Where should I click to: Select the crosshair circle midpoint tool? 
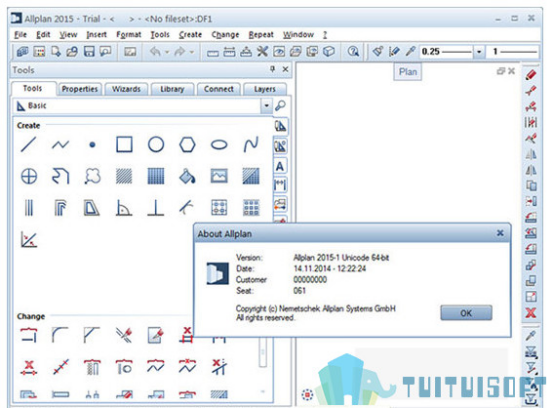[29, 176]
